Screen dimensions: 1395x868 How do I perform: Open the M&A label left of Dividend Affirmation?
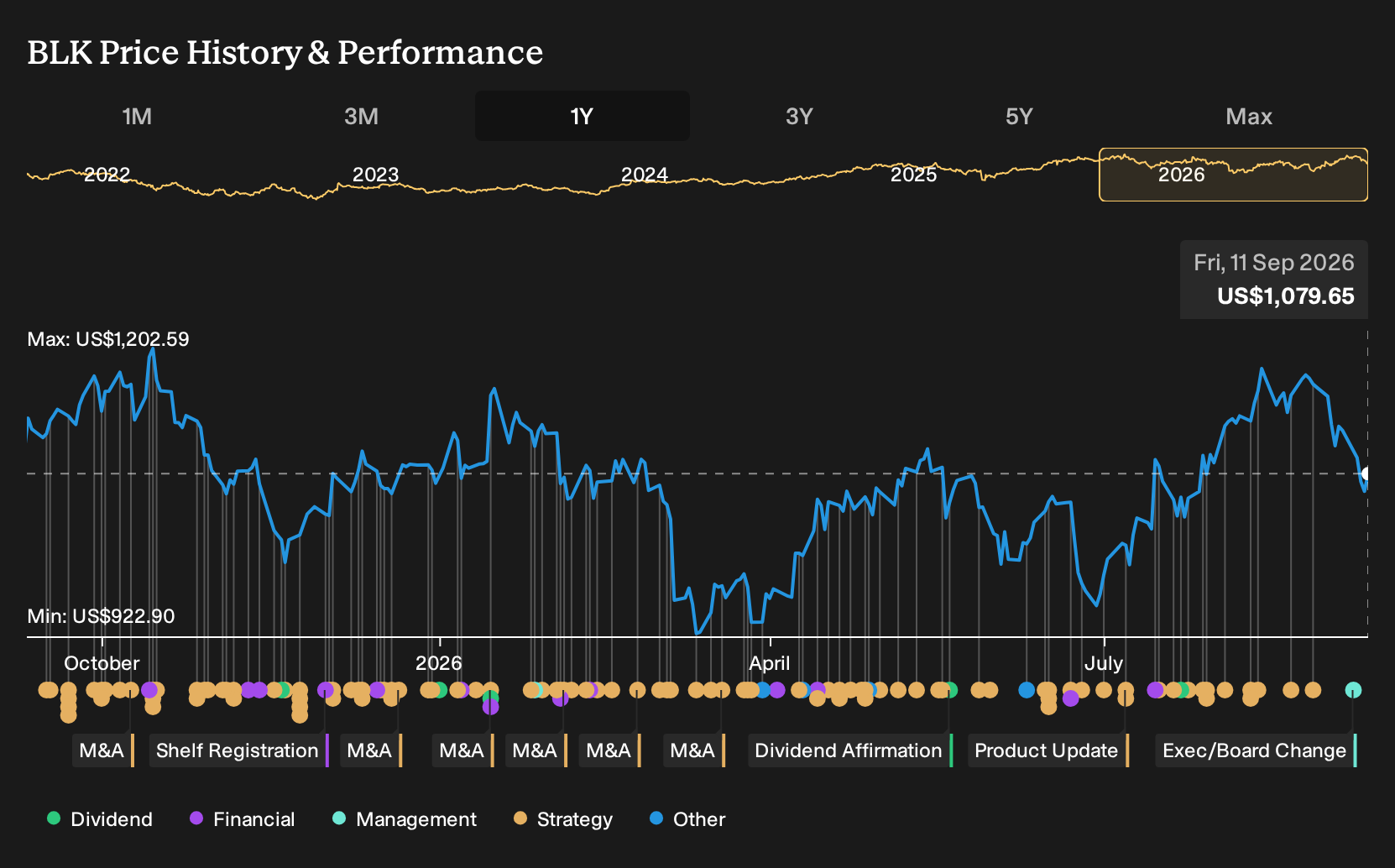coord(693,750)
